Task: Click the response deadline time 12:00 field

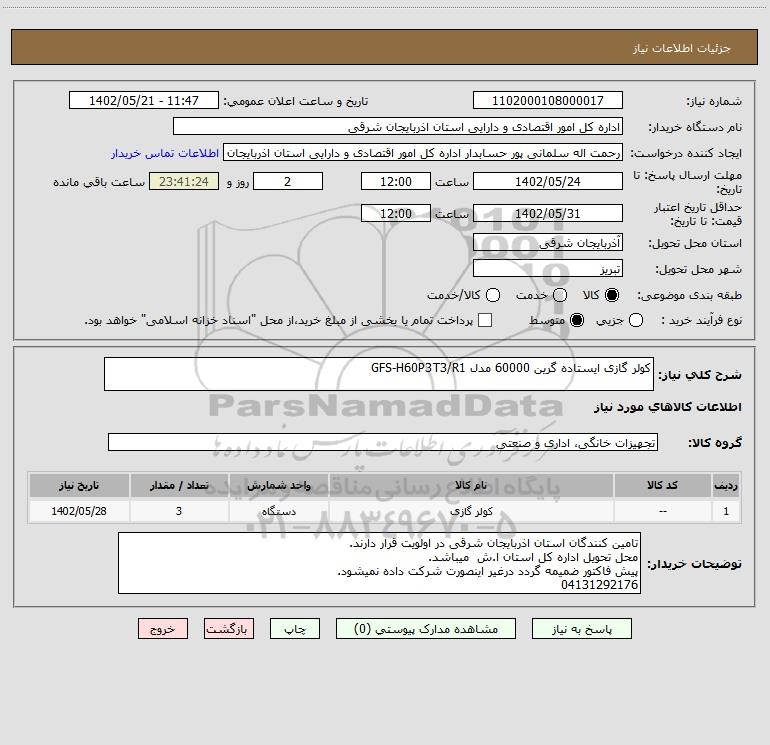Action: click(x=396, y=182)
